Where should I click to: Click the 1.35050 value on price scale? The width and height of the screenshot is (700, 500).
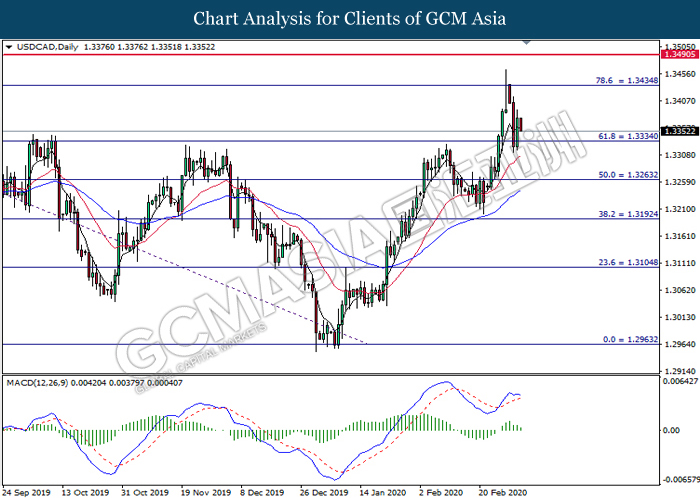[679, 46]
